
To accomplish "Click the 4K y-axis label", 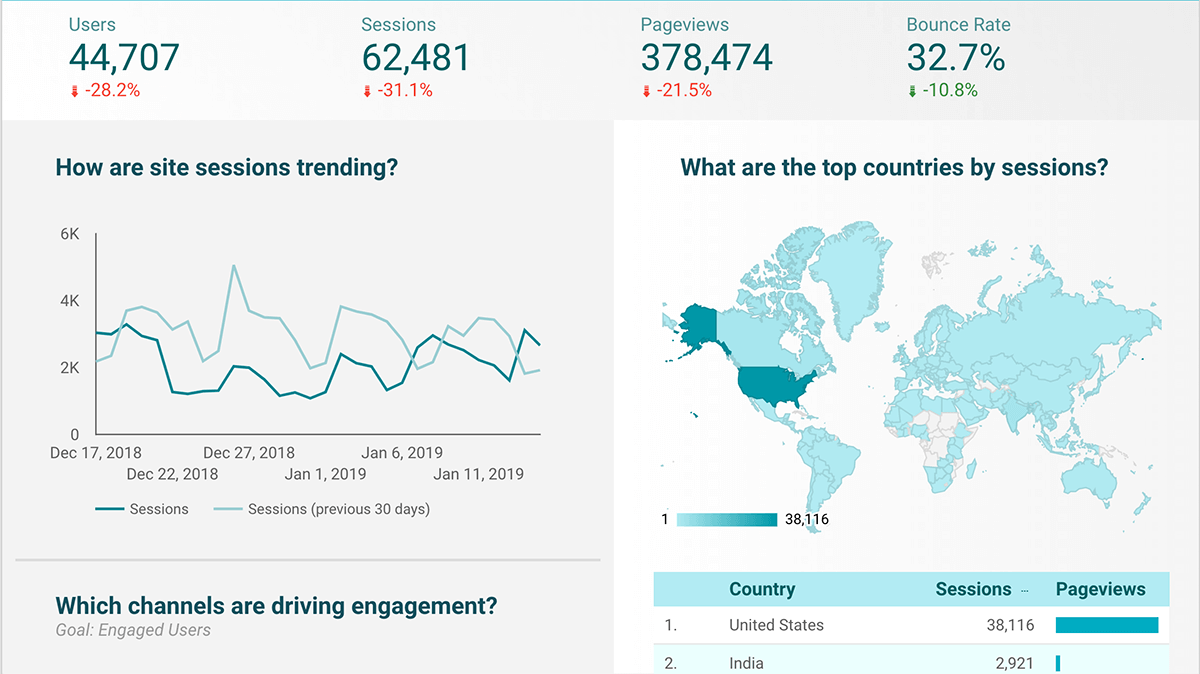I will click(70, 301).
